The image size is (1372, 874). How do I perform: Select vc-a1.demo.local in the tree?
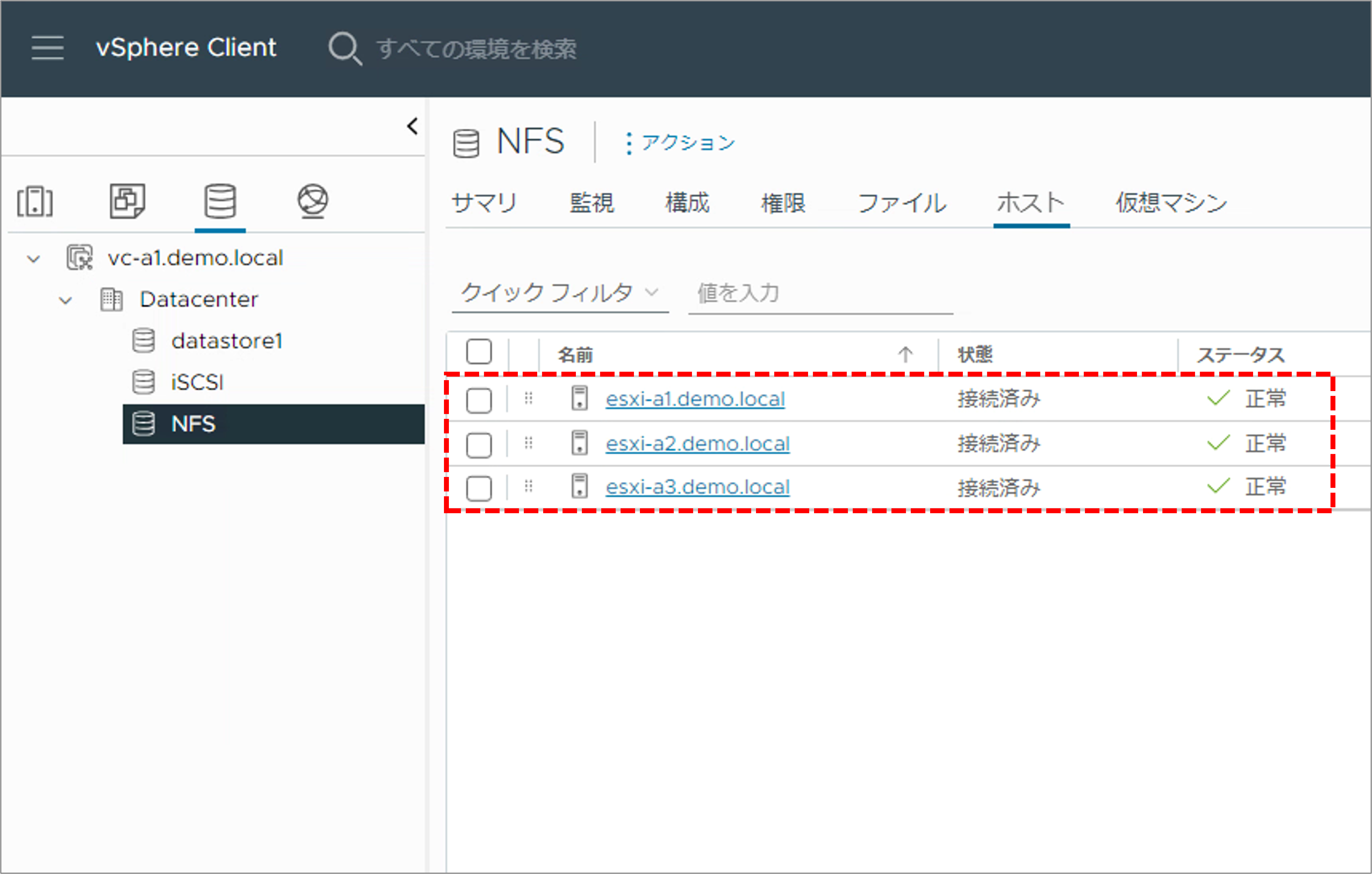tap(196, 258)
